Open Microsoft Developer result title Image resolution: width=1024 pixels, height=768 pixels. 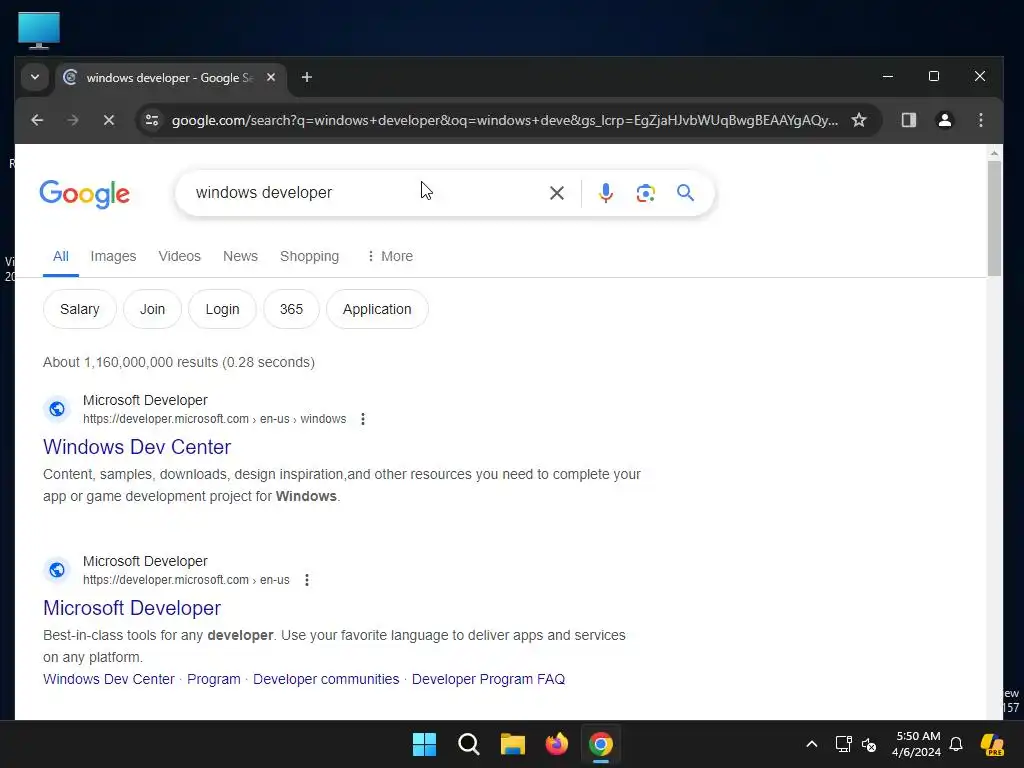point(132,608)
